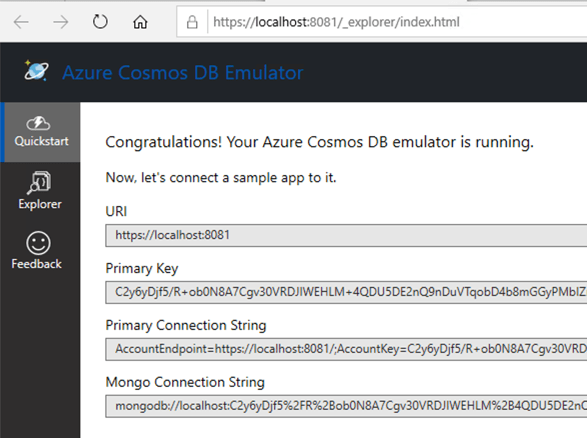The height and width of the screenshot is (438, 587).
Task: Click the Explorer document search icon
Action: tap(39, 183)
